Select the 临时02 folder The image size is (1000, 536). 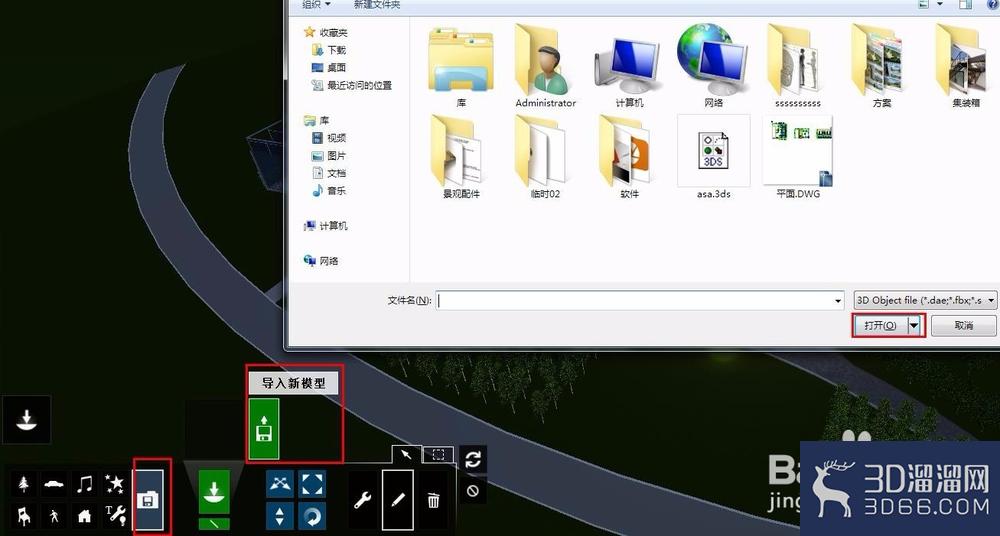(545, 157)
